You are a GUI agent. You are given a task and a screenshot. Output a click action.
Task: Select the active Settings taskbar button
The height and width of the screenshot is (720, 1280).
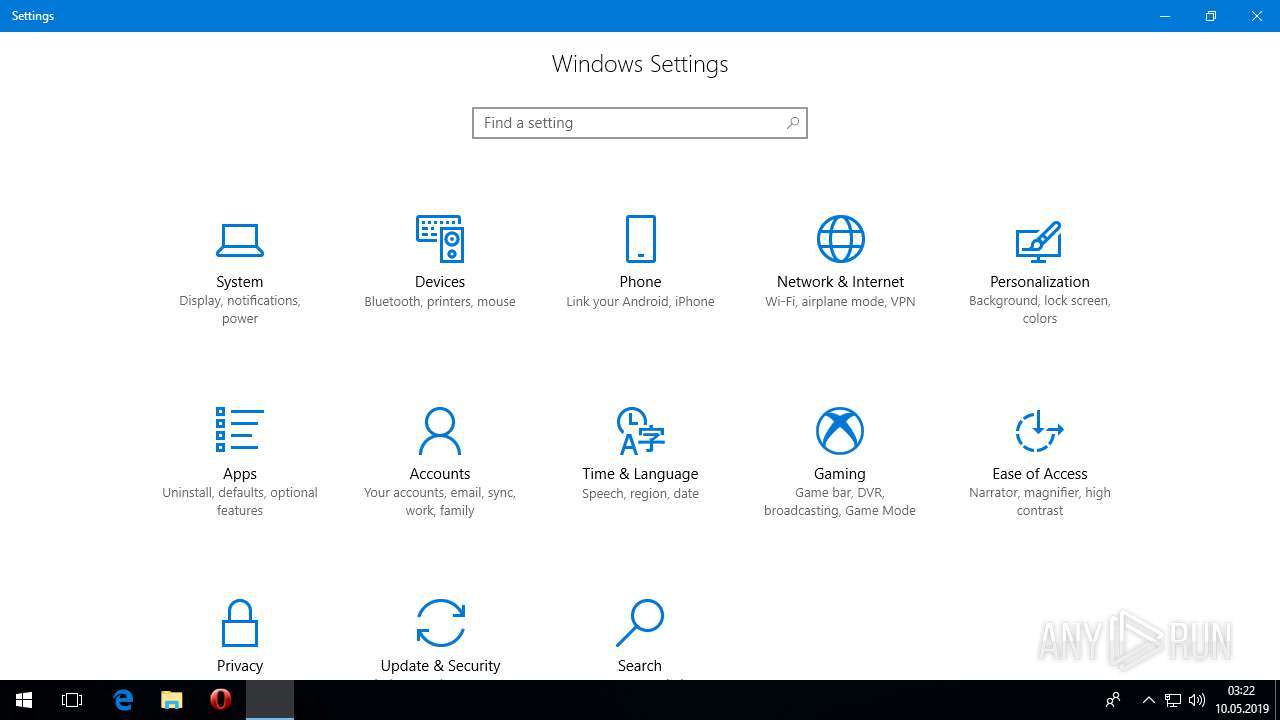tap(270, 700)
